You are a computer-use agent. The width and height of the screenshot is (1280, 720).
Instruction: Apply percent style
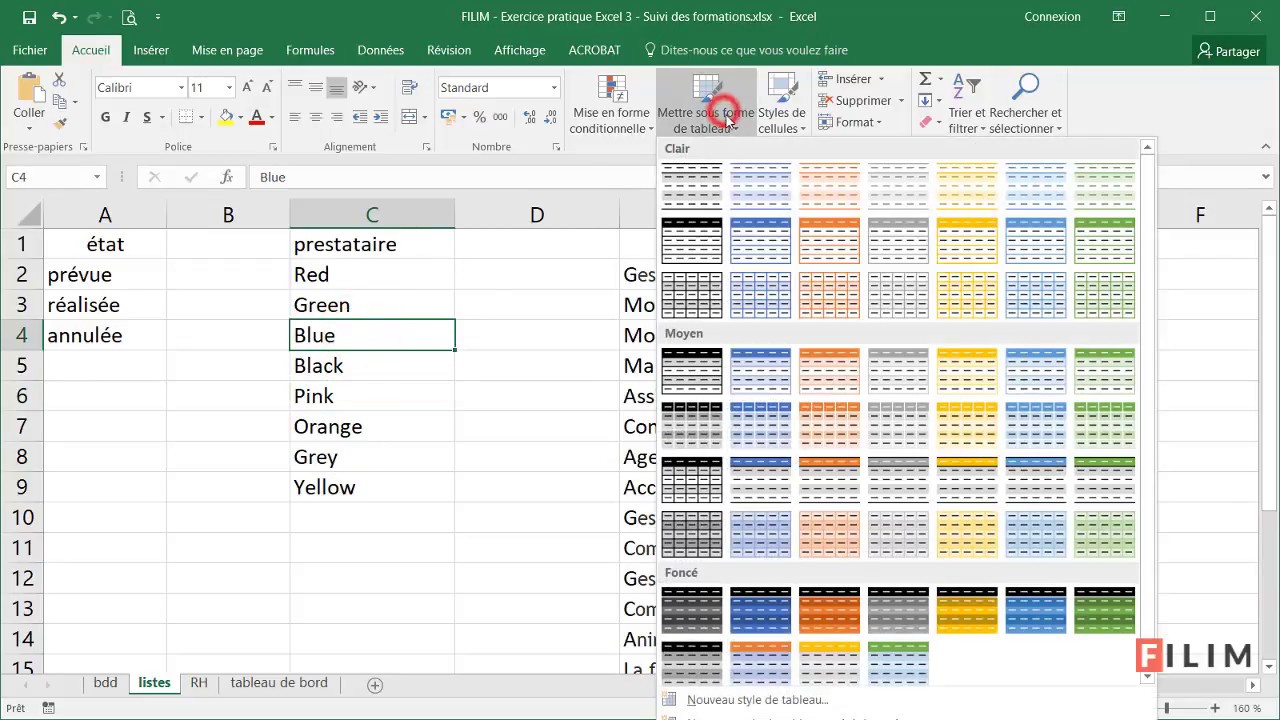[x=480, y=117]
